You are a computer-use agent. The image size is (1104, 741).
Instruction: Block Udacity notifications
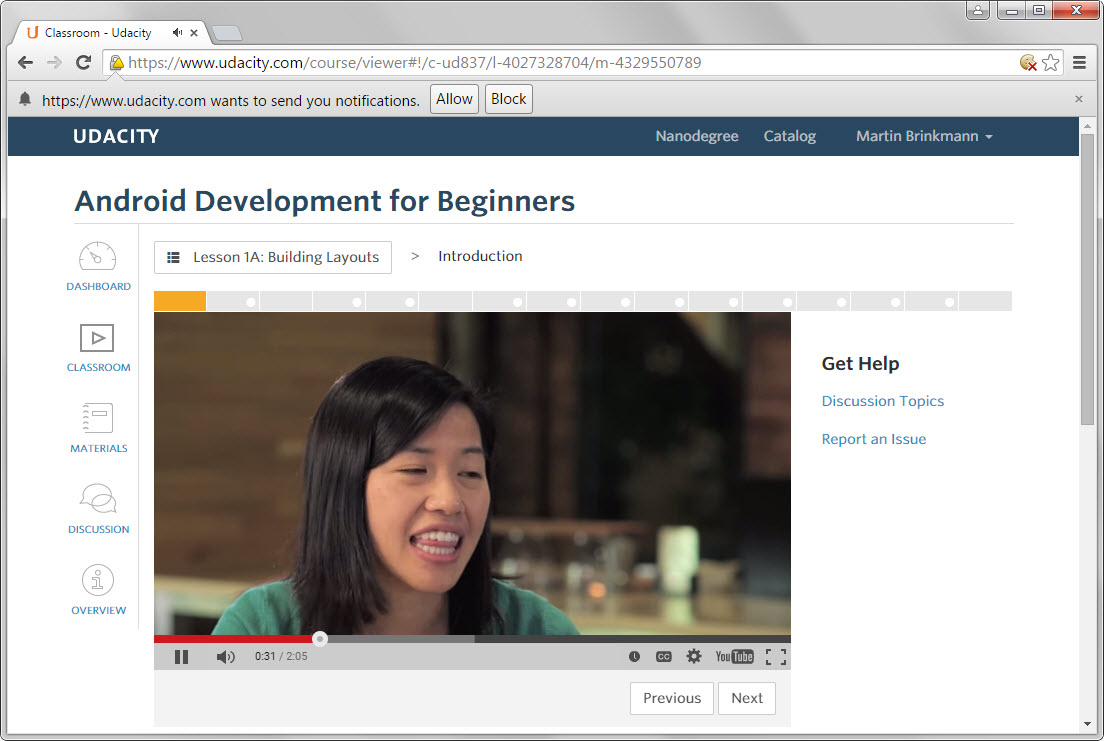pos(508,99)
